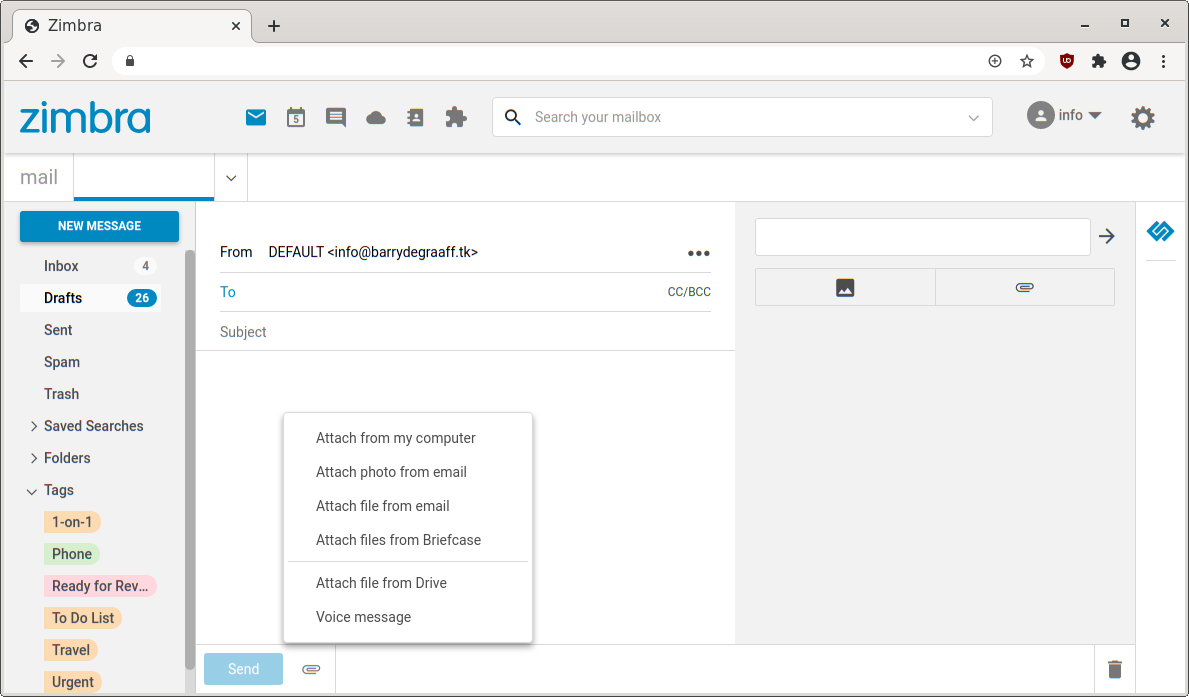
Task: Click the To recipients link
Action: [x=227, y=292]
